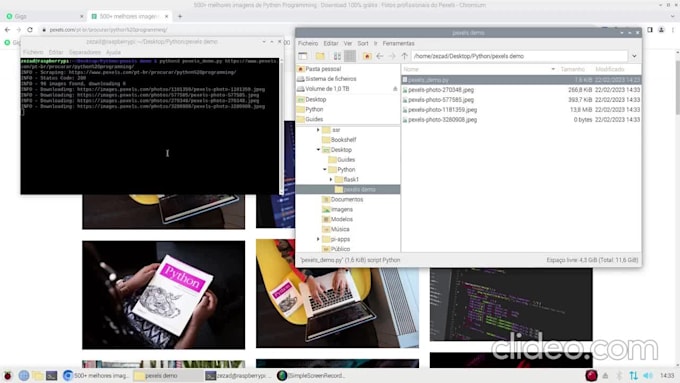Create new folder using toolbar icon
Image resolution: width=680 pixels, height=383 pixels.
coord(320,56)
